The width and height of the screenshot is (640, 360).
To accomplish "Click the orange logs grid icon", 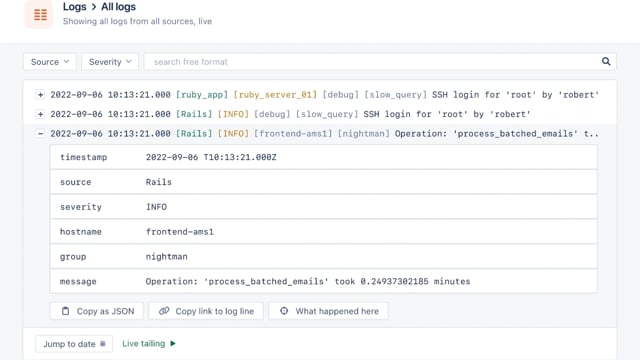I will click(39, 15).
